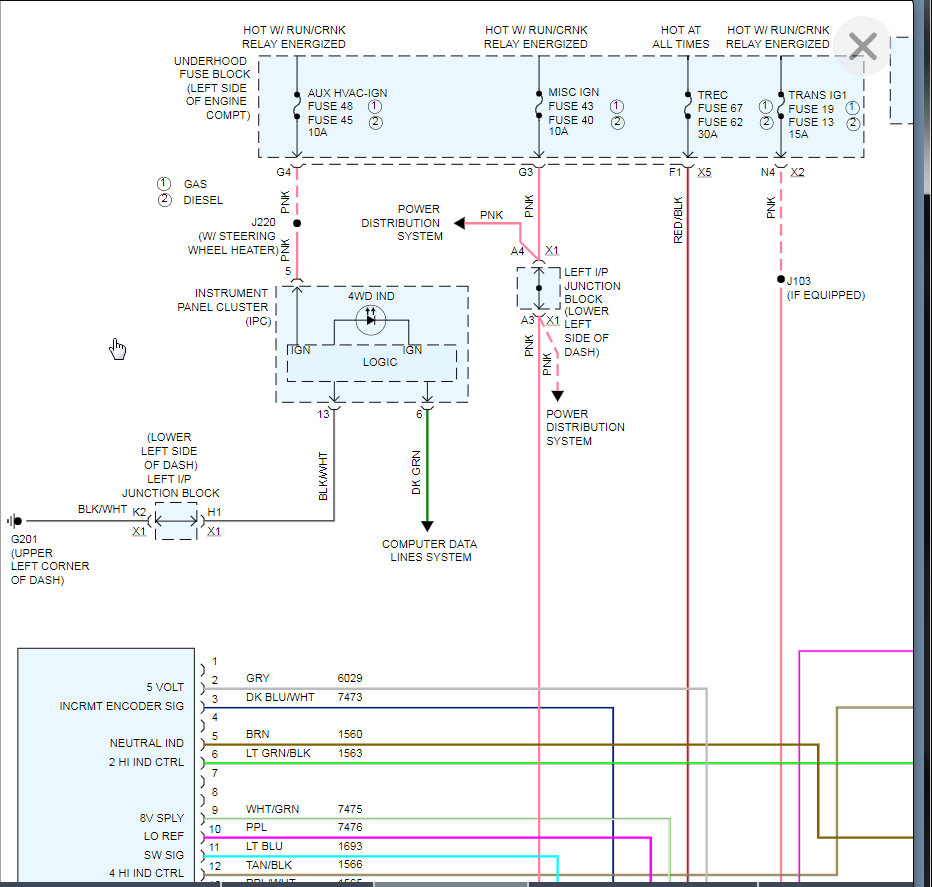Click the G201 (UPPER LEFT CORNER OF DASH) label
The width and height of the screenshot is (932, 887).
coord(49,559)
